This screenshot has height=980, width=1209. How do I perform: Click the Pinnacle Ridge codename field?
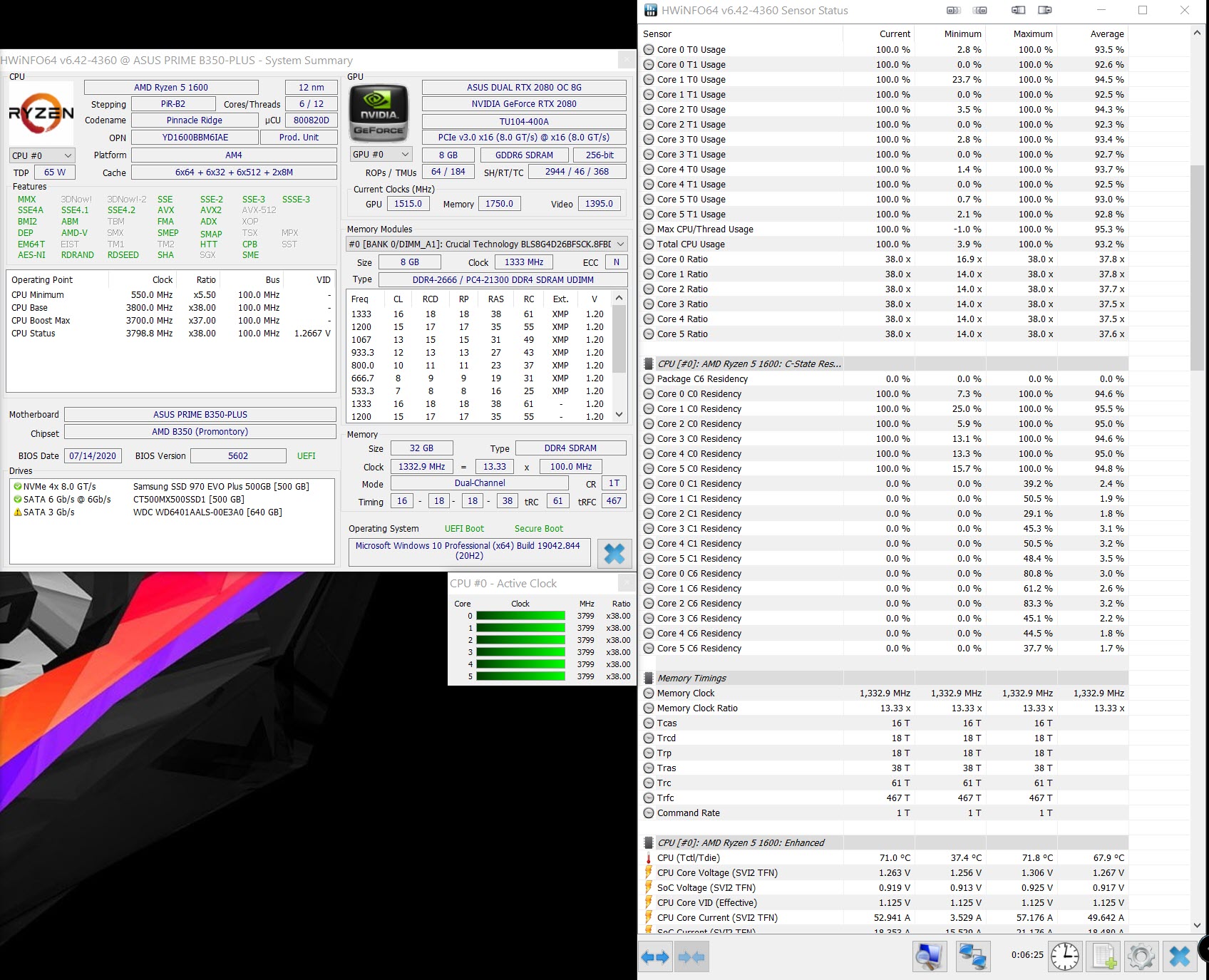pyautogui.click(x=195, y=120)
